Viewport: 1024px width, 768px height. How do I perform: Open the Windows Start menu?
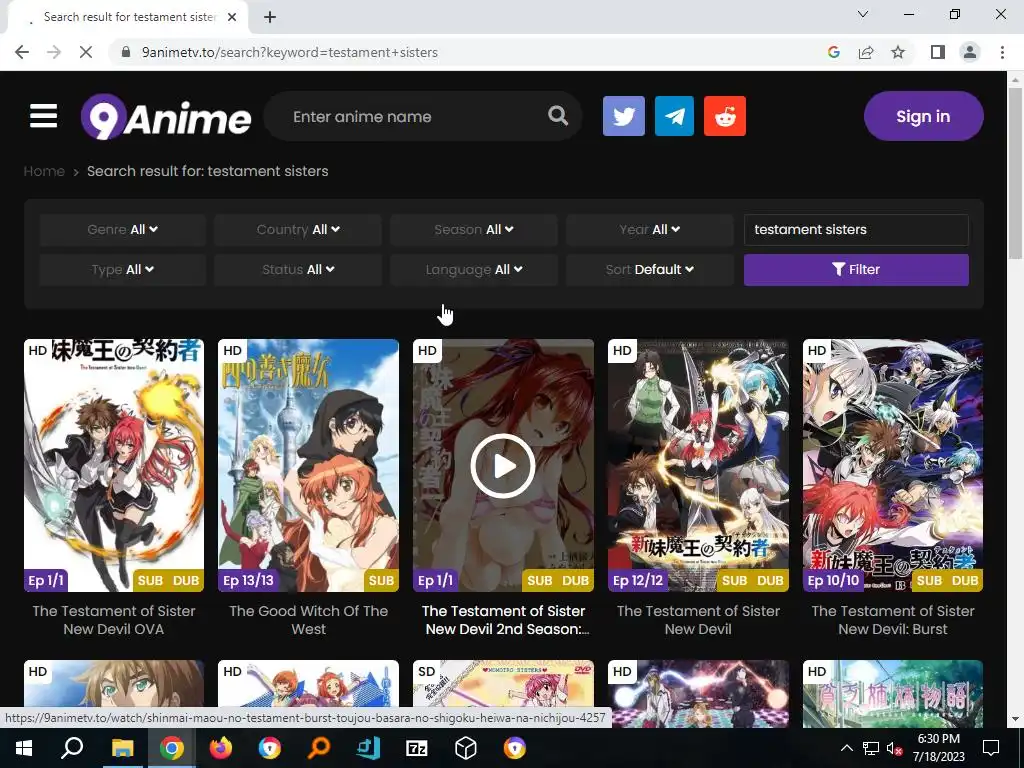click(24, 748)
